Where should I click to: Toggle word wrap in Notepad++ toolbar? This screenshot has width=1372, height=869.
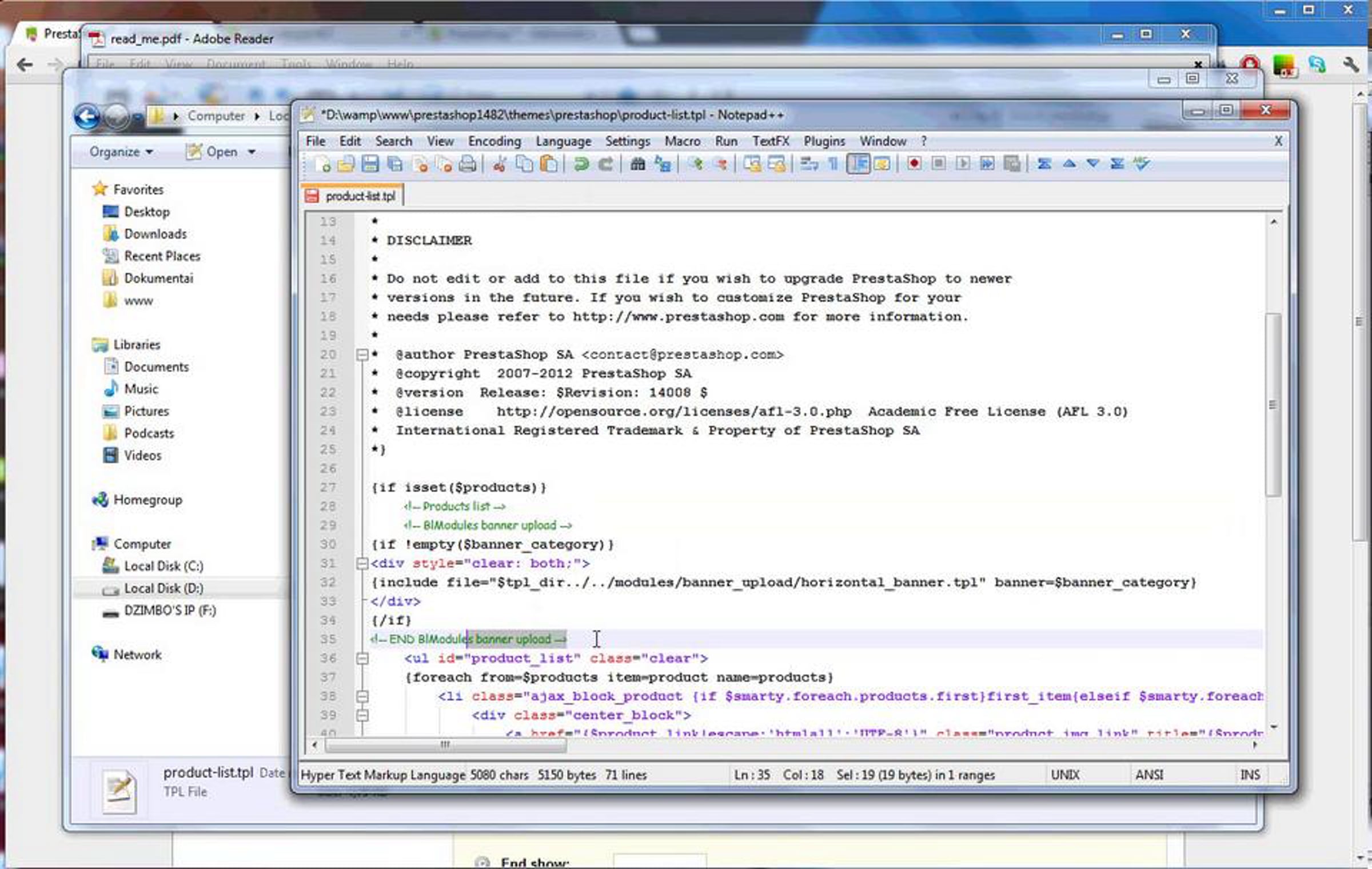point(809,165)
